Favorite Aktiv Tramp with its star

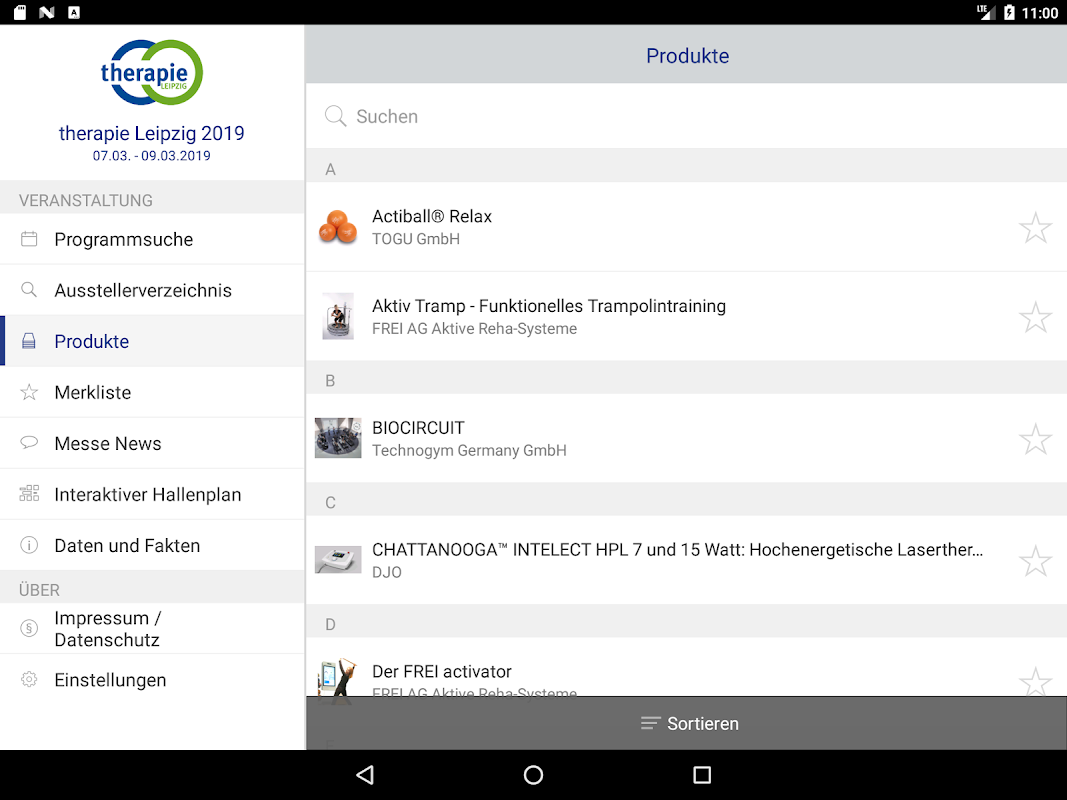tap(1035, 317)
